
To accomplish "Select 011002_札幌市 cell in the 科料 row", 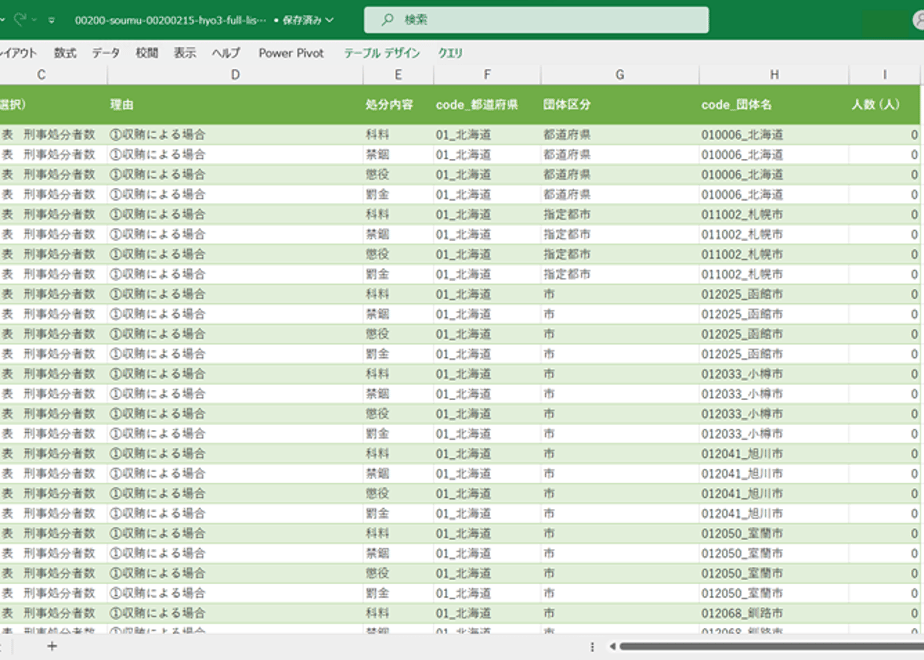I will pyautogui.click(x=774, y=214).
